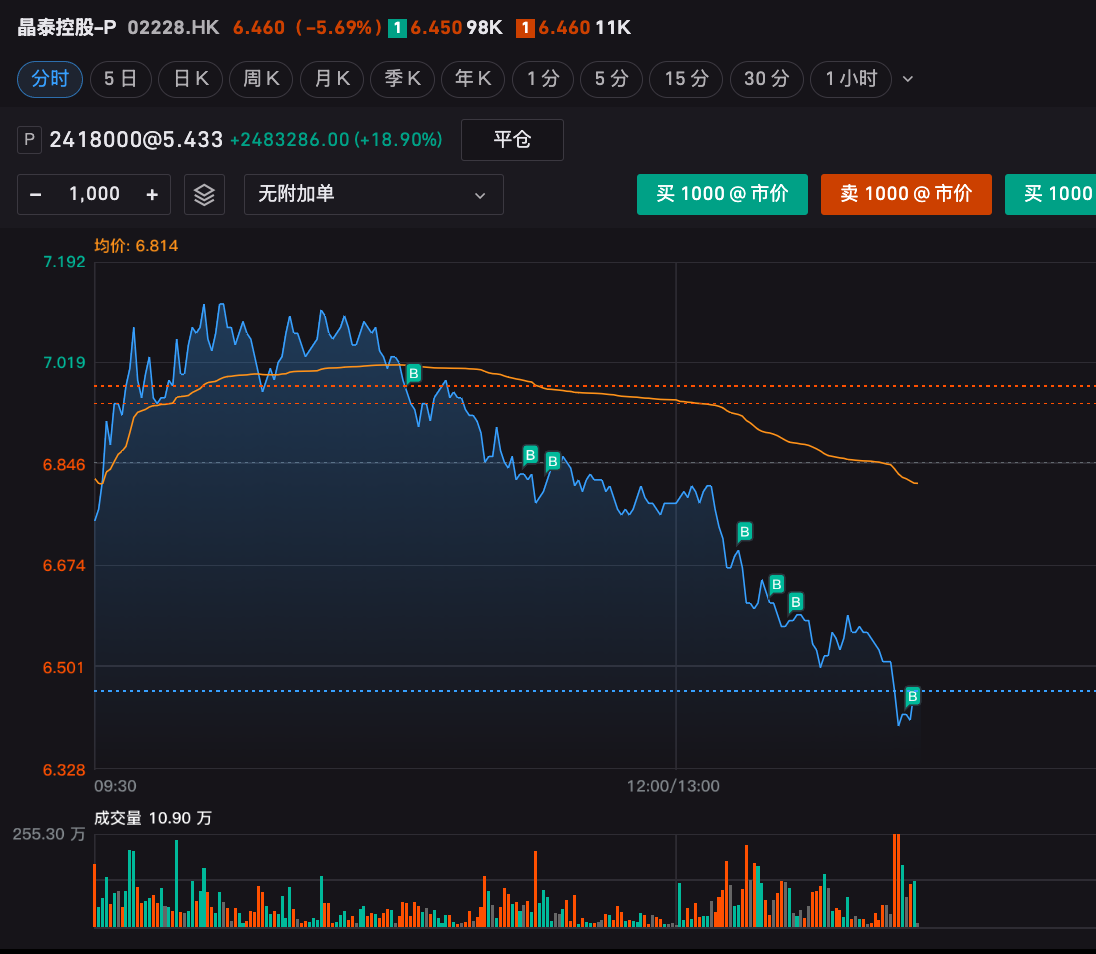Click the minus quantity decrease icon
The height and width of the screenshot is (954, 1096).
pyautogui.click(x=36, y=194)
